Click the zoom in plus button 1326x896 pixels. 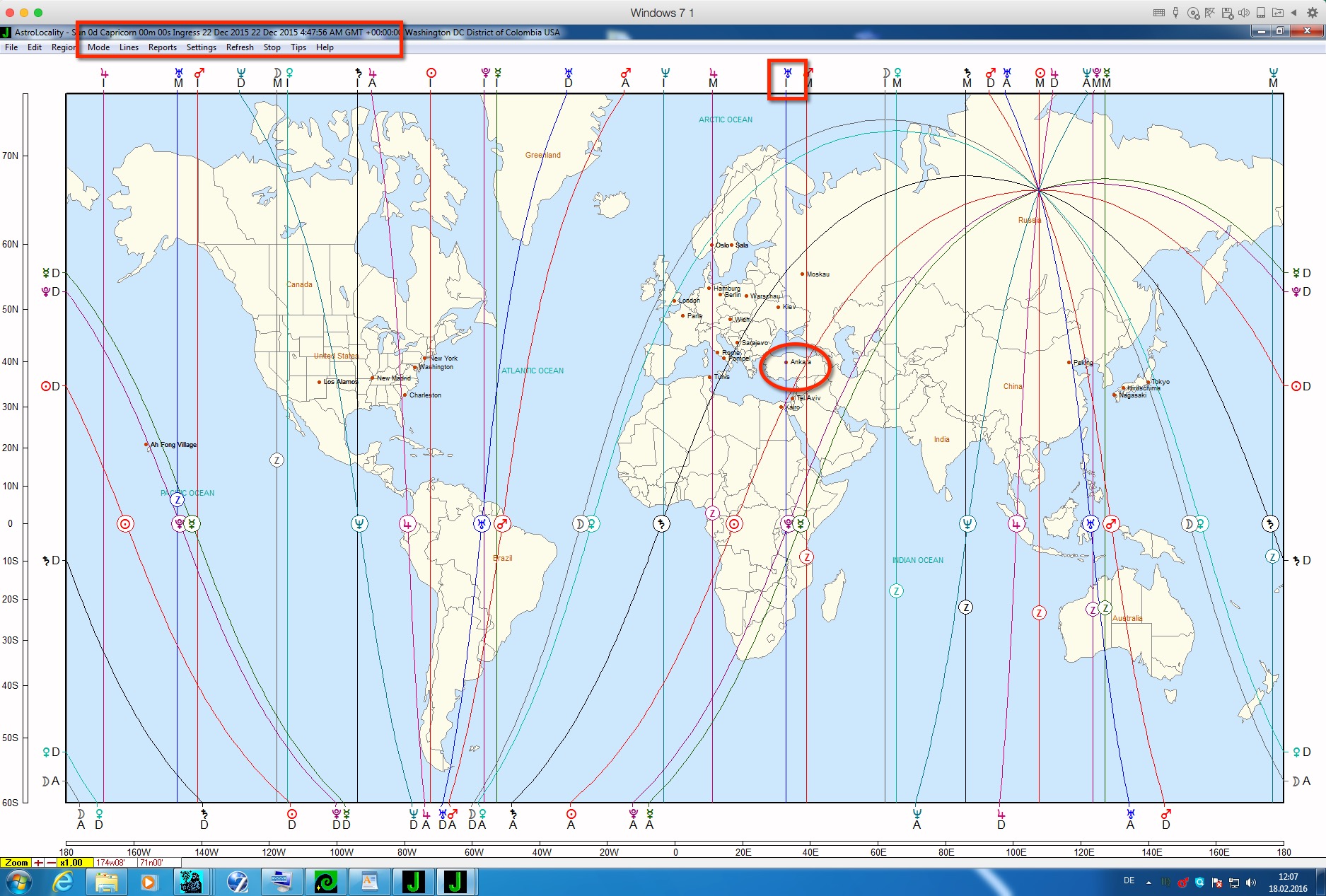point(38,863)
